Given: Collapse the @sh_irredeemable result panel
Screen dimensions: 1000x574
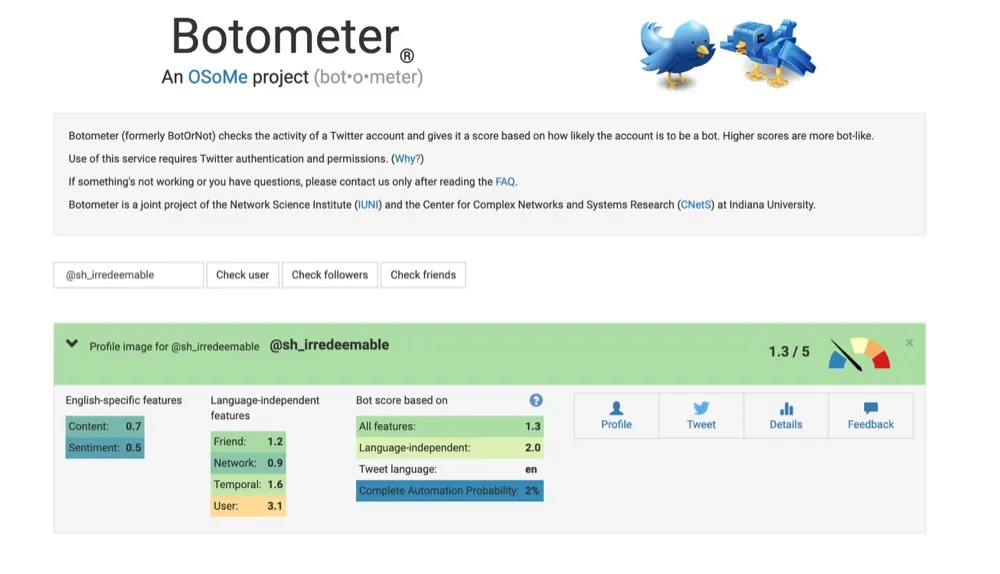Looking at the screenshot, I should [72, 344].
